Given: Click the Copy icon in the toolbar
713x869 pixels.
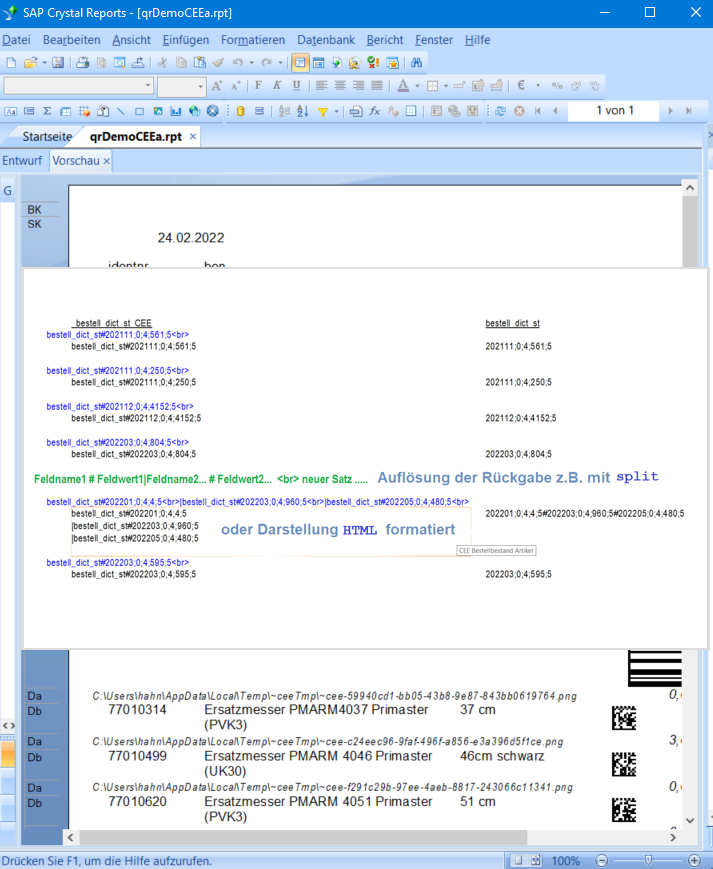Looking at the screenshot, I should pos(181,63).
